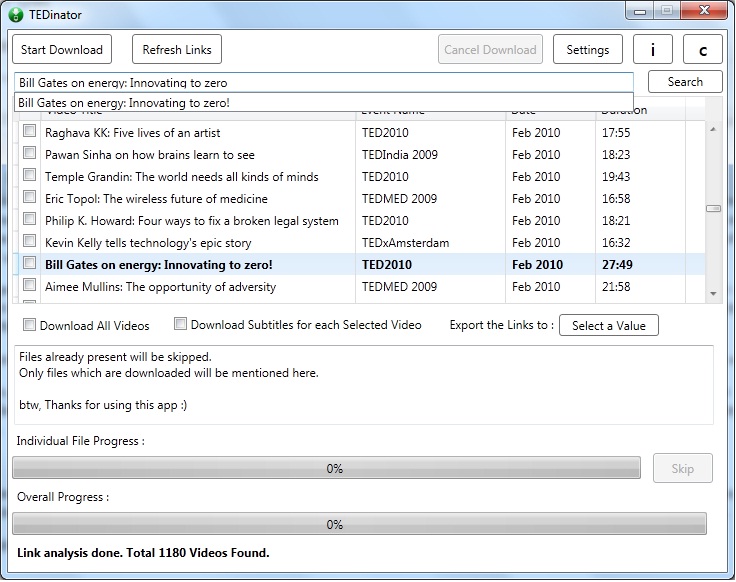Click the Overall Progress bar
736x582 pixels.
359,524
